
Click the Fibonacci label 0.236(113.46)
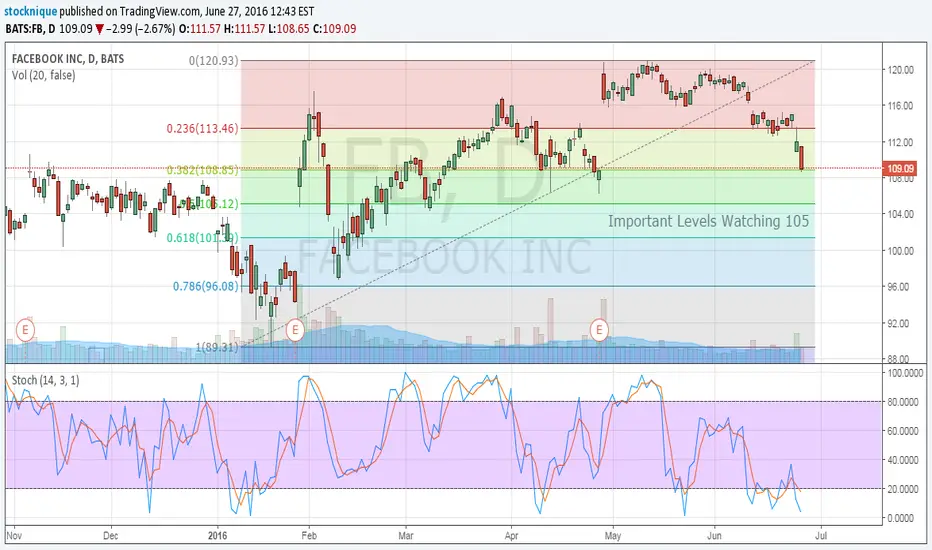pyautogui.click(x=202, y=128)
